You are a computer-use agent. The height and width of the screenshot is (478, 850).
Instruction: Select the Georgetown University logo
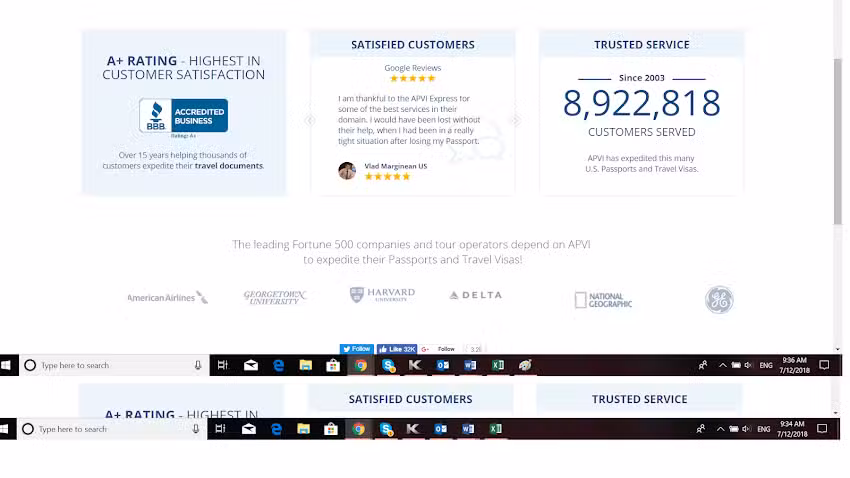(275, 297)
